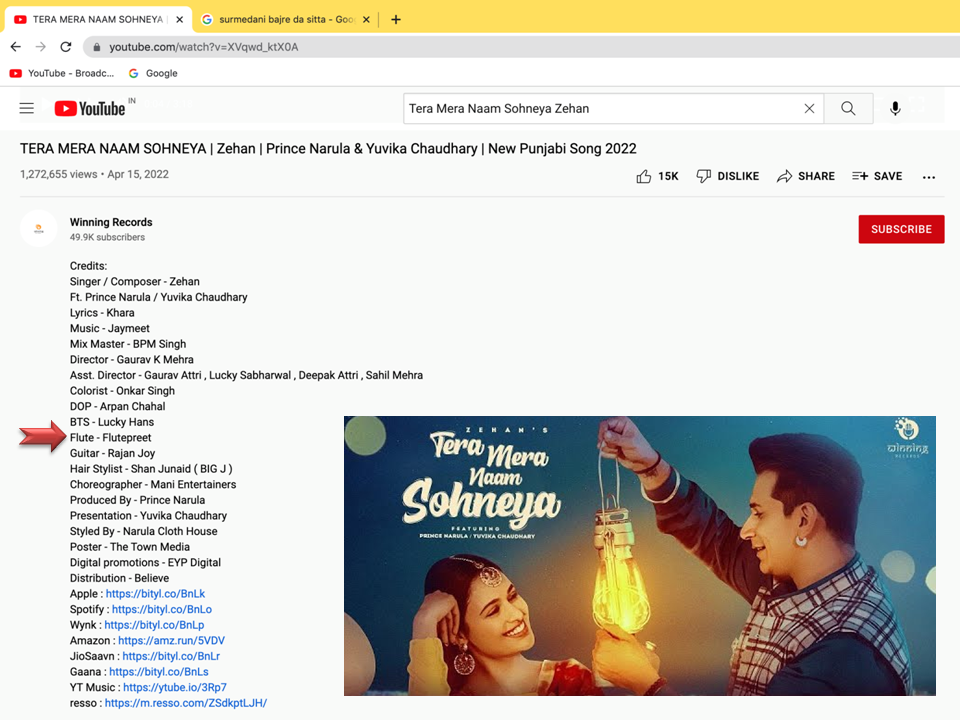
Task: Switch to the surmedani bajre da sitta tab
Action: tap(284, 19)
